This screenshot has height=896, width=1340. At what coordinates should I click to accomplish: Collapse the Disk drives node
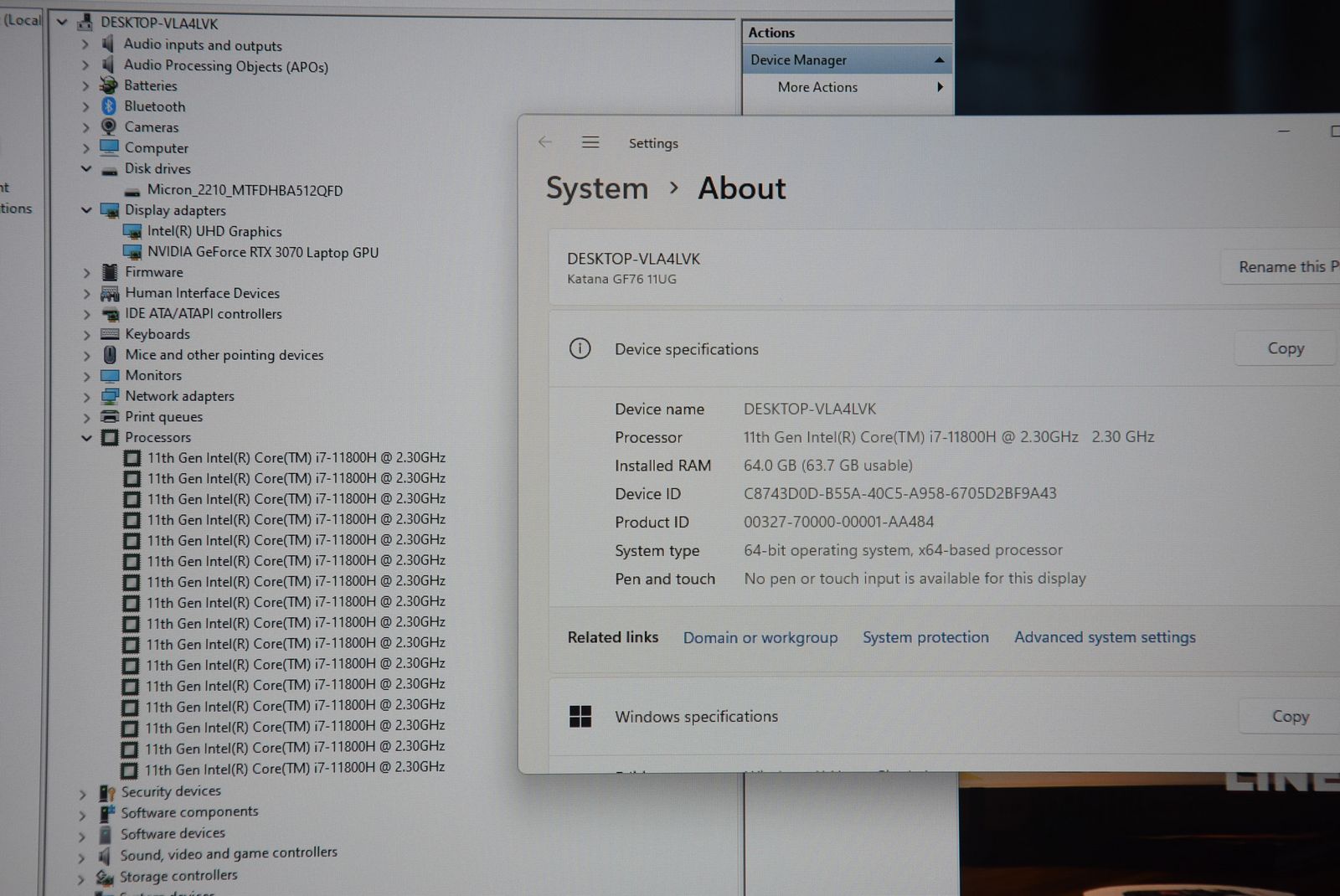tap(86, 168)
